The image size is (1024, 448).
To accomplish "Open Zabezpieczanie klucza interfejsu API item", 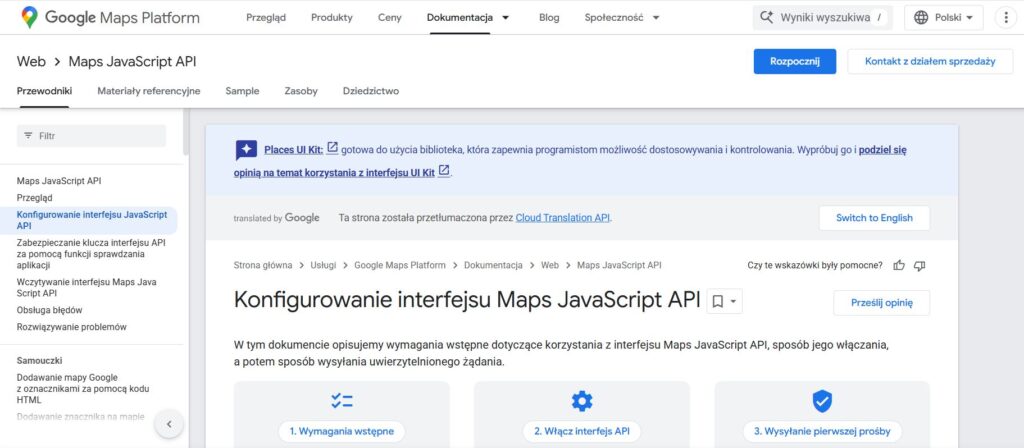I will pos(91,254).
